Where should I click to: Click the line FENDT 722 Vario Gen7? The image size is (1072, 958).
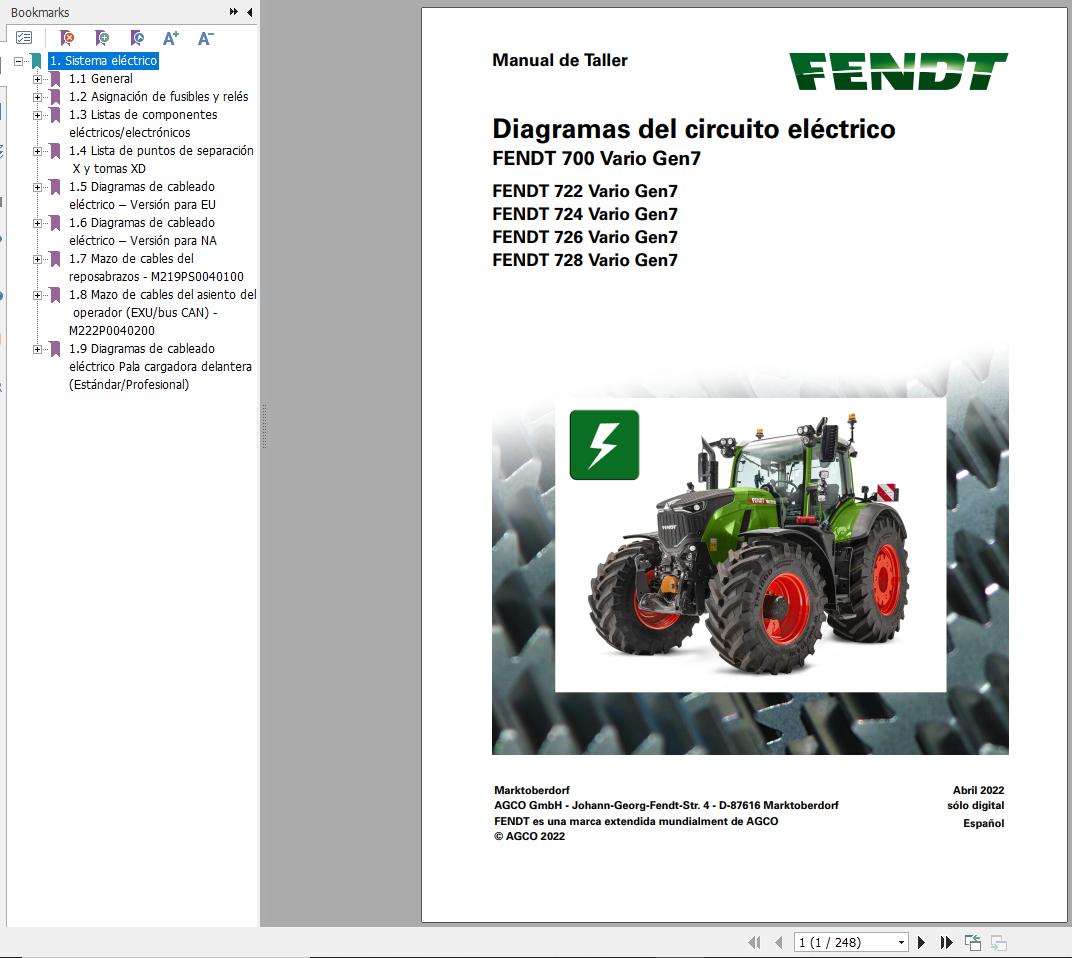tap(585, 191)
